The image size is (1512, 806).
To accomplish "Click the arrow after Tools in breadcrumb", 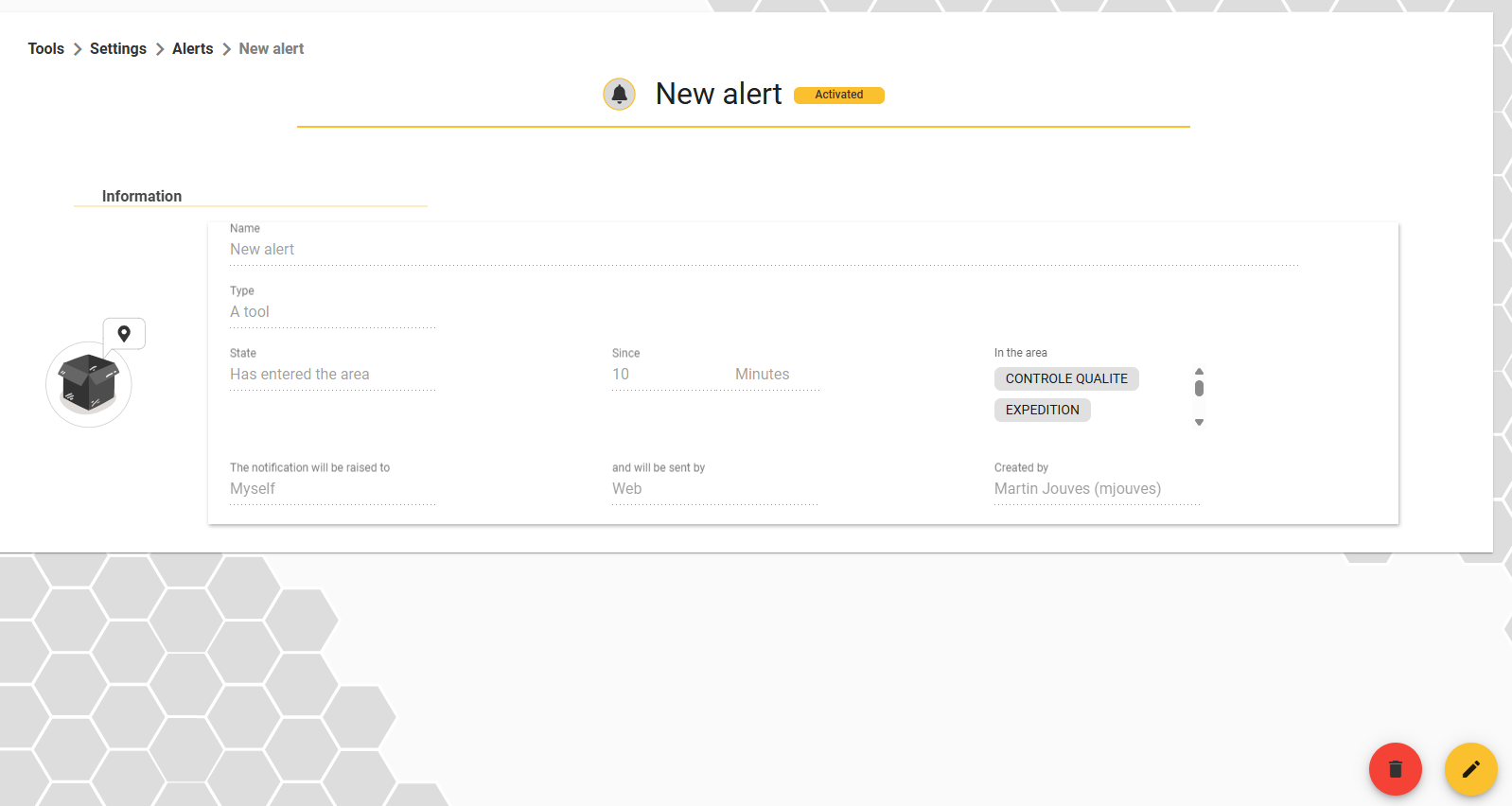I will pyautogui.click(x=78, y=49).
